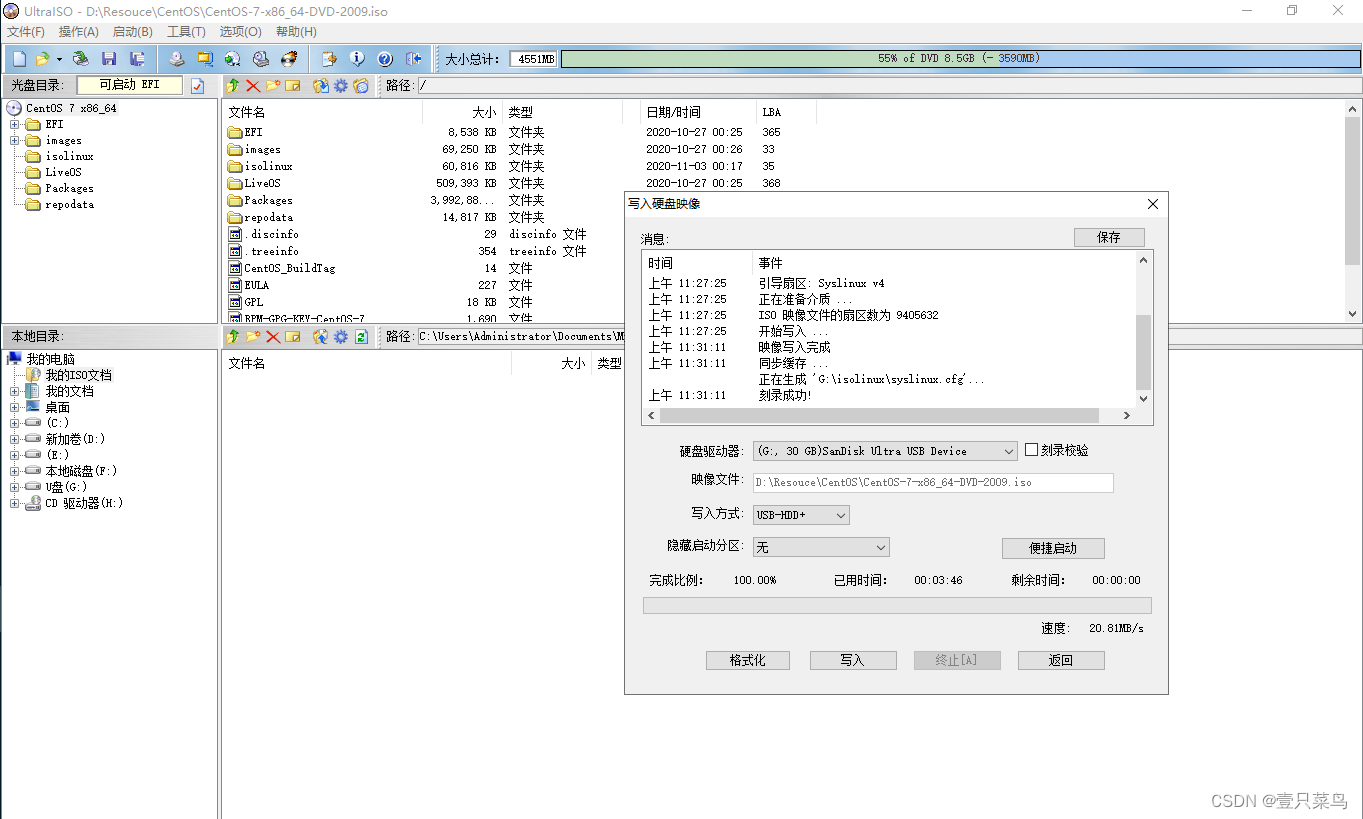Click the 写入 write button

coord(852,661)
